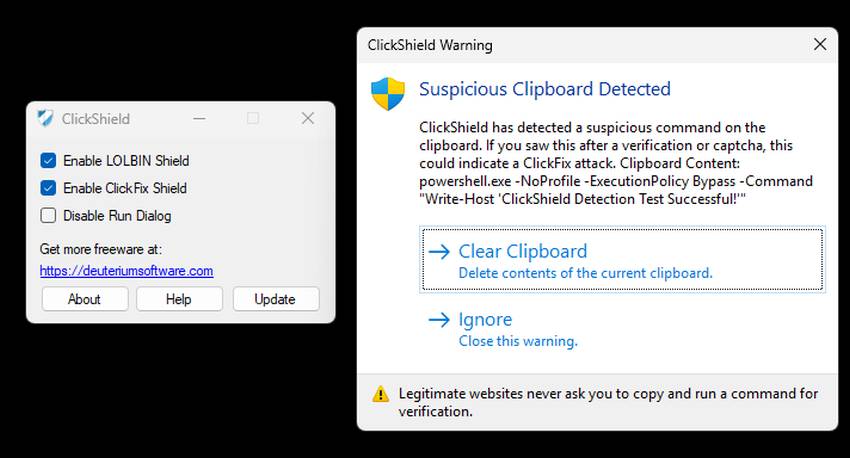Open Help for ClickShield

[179, 299]
